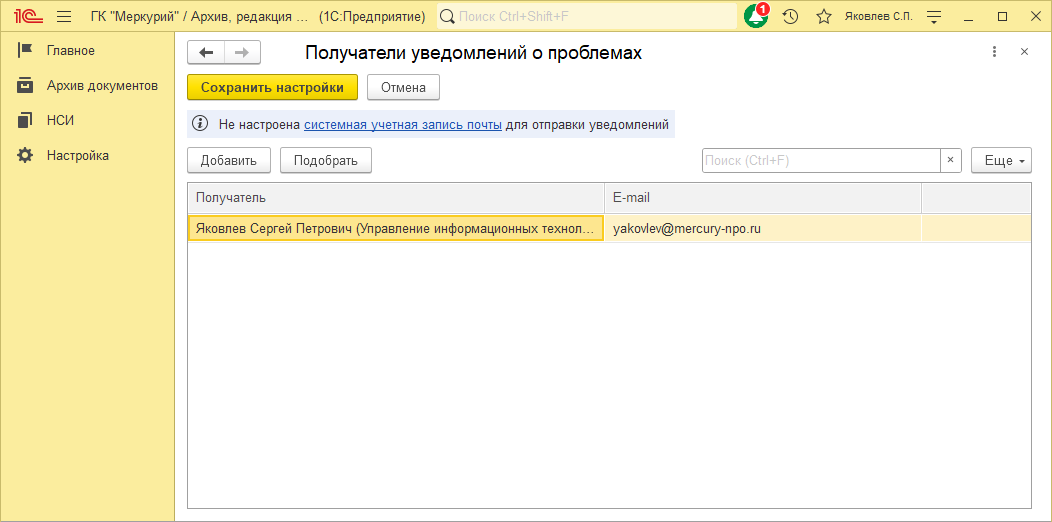Open the three-dot form options menu
The height and width of the screenshot is (522, 1052).
coord(994,52)
